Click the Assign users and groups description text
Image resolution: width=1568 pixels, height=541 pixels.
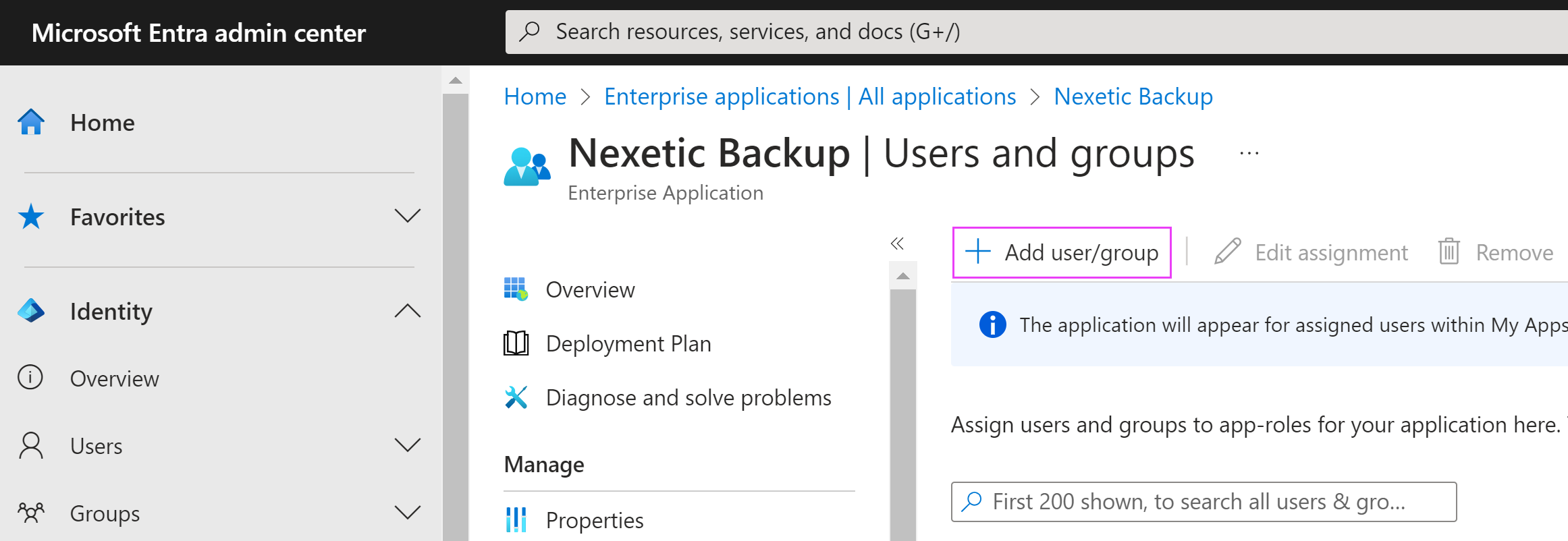(x=1255, y=424)
